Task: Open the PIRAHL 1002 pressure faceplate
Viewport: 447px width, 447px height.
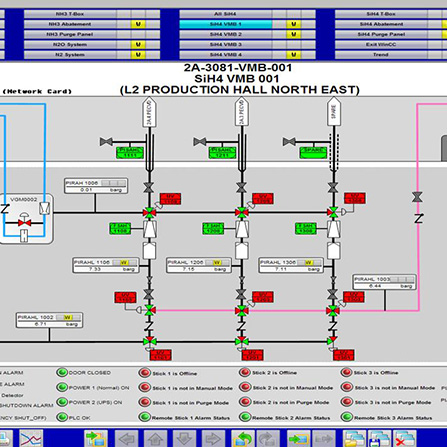Action: (49, 320)
